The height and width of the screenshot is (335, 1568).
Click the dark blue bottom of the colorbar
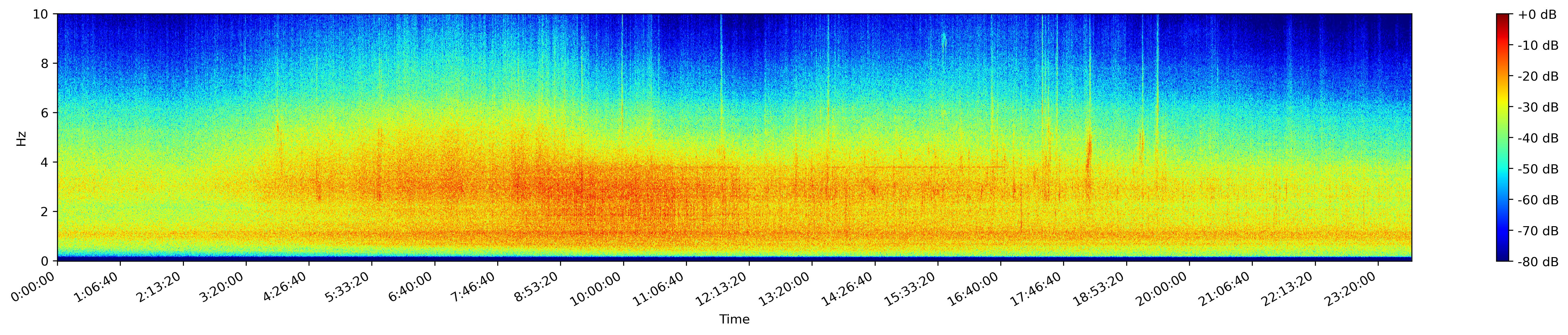(x=1502, y=256)
